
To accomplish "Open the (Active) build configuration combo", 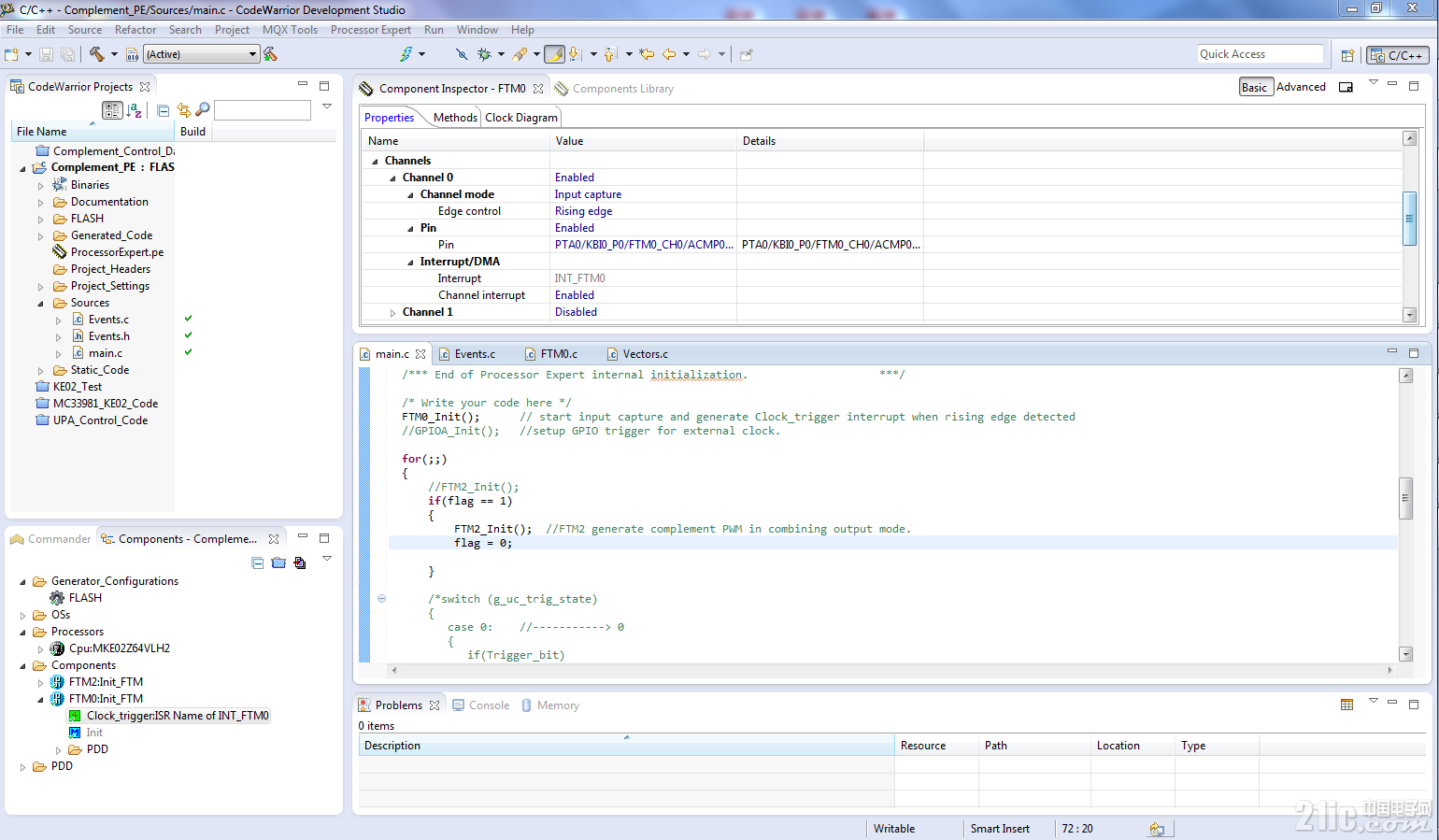I will click(x=201, y=54).
